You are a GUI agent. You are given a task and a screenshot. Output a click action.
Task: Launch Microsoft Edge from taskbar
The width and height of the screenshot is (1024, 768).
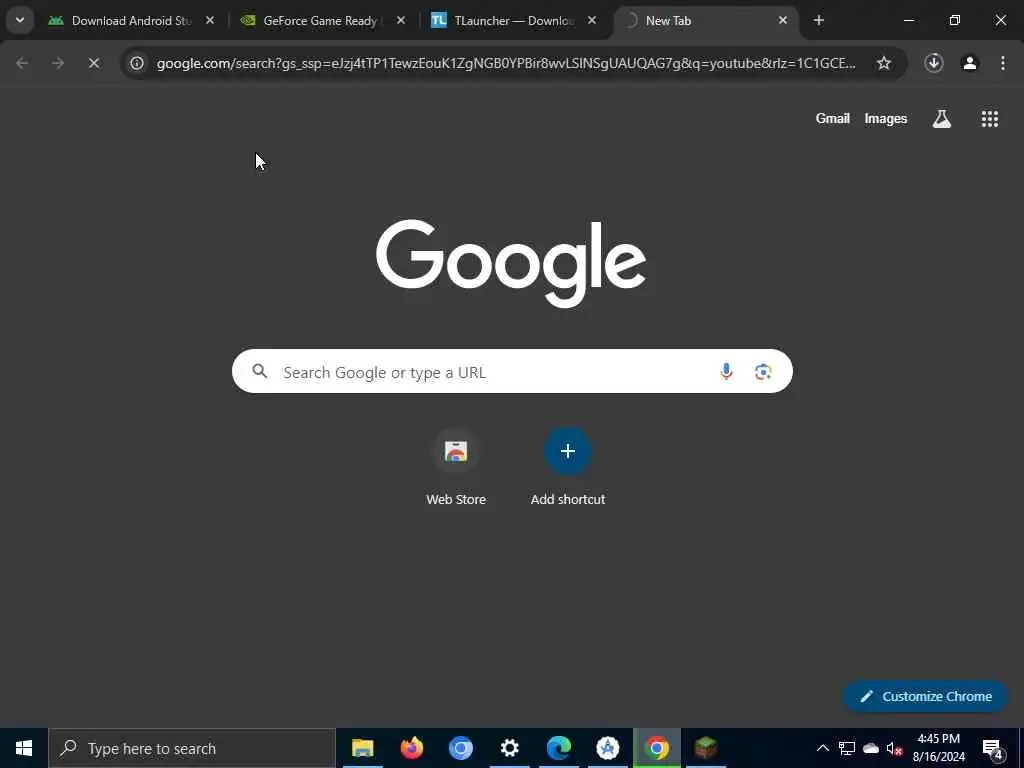[558, 748]
